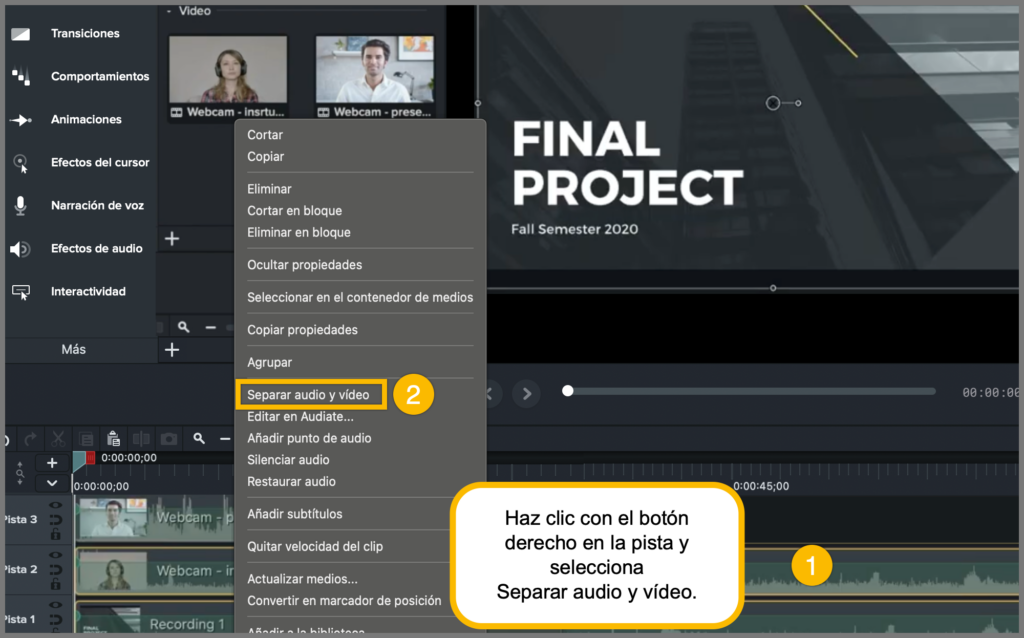
Task: Add a new track with the plus button
Action: coord(52,463)
